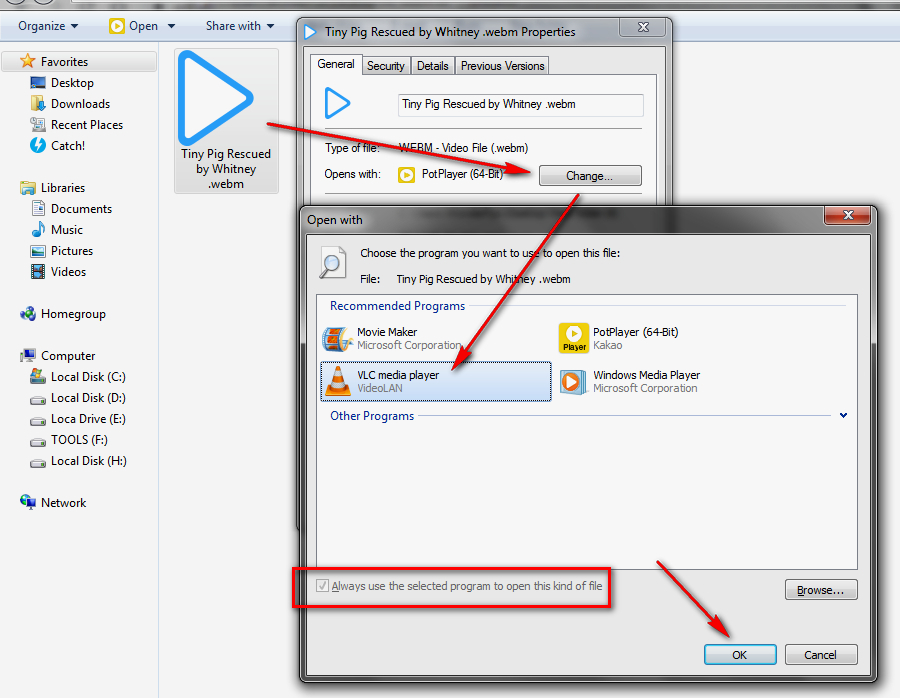Screen dimensions: 900x698
Task: Click the 'Opens with:' label
Action: (x=352, y=174)
